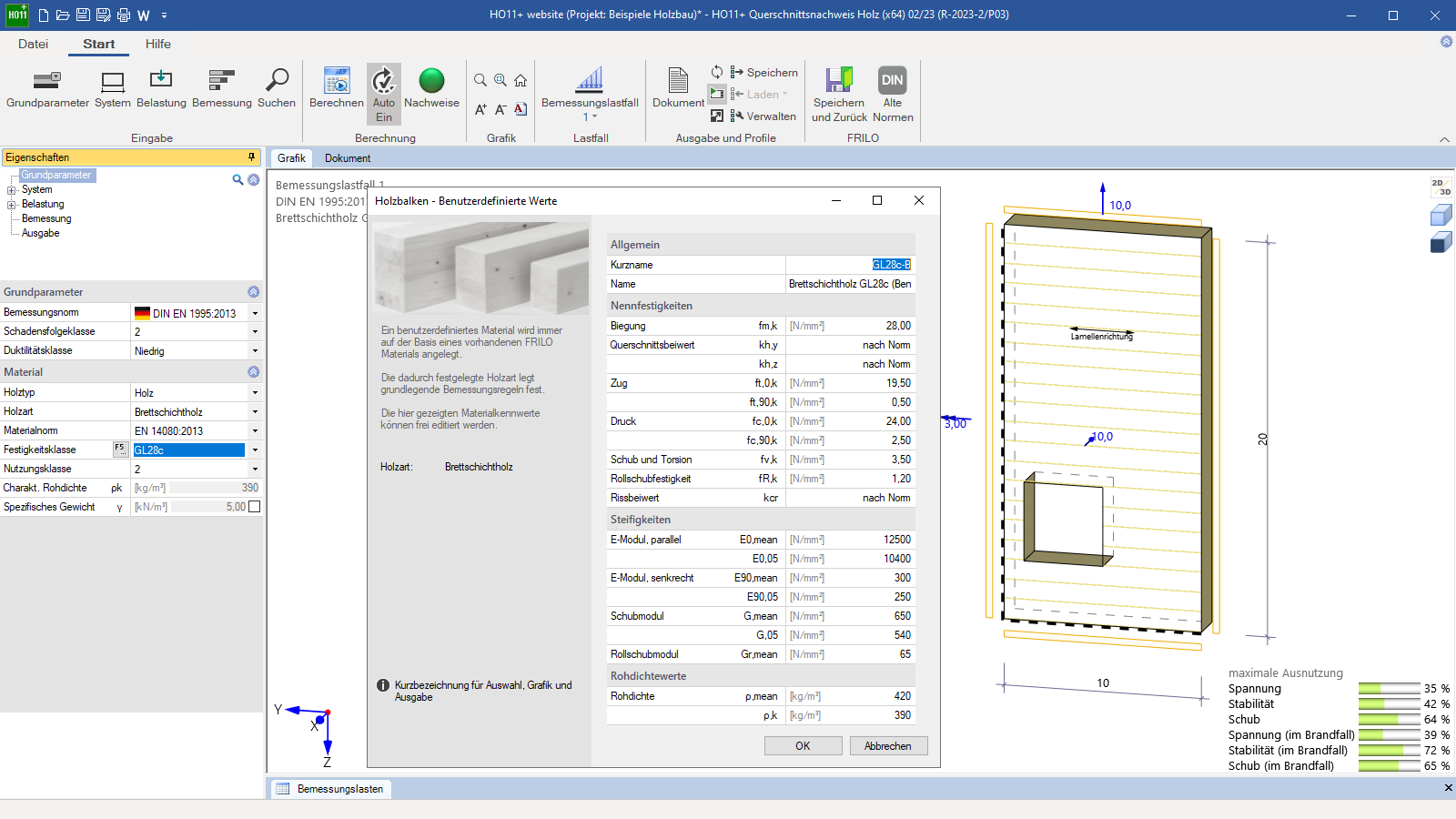Click the Kurzname field GL28c-B

pos(850,265)
